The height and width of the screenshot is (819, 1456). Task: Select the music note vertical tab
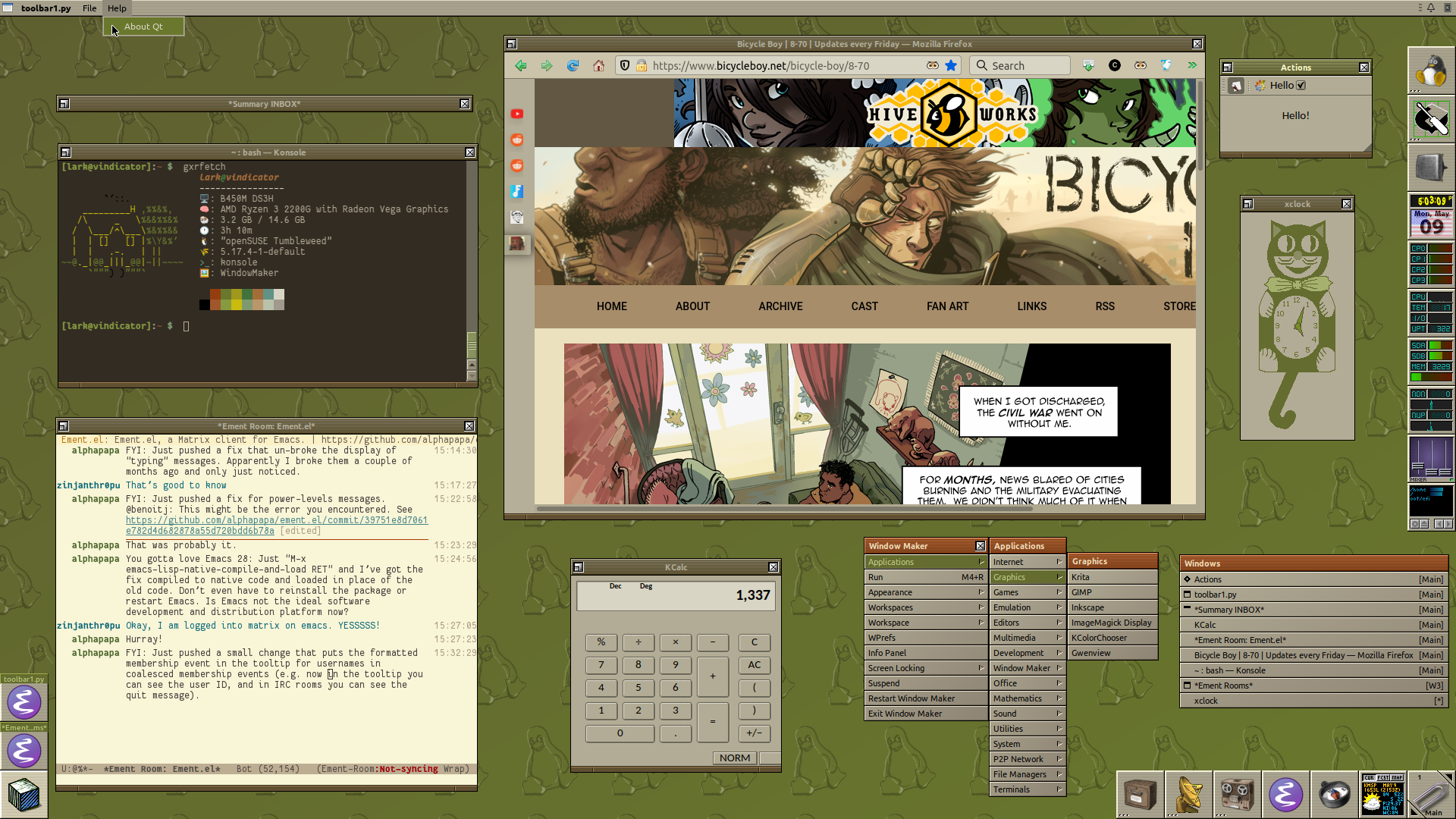point(517,191)
